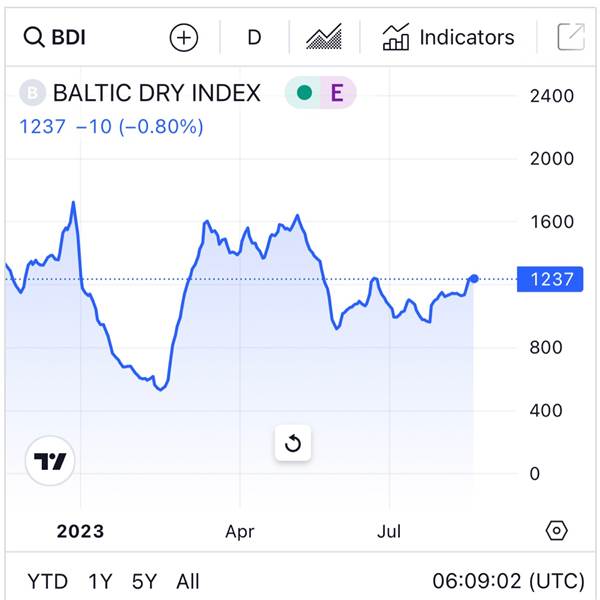Open the TradingView logo link
Screen dimensions: 600x600
(50, 461)
